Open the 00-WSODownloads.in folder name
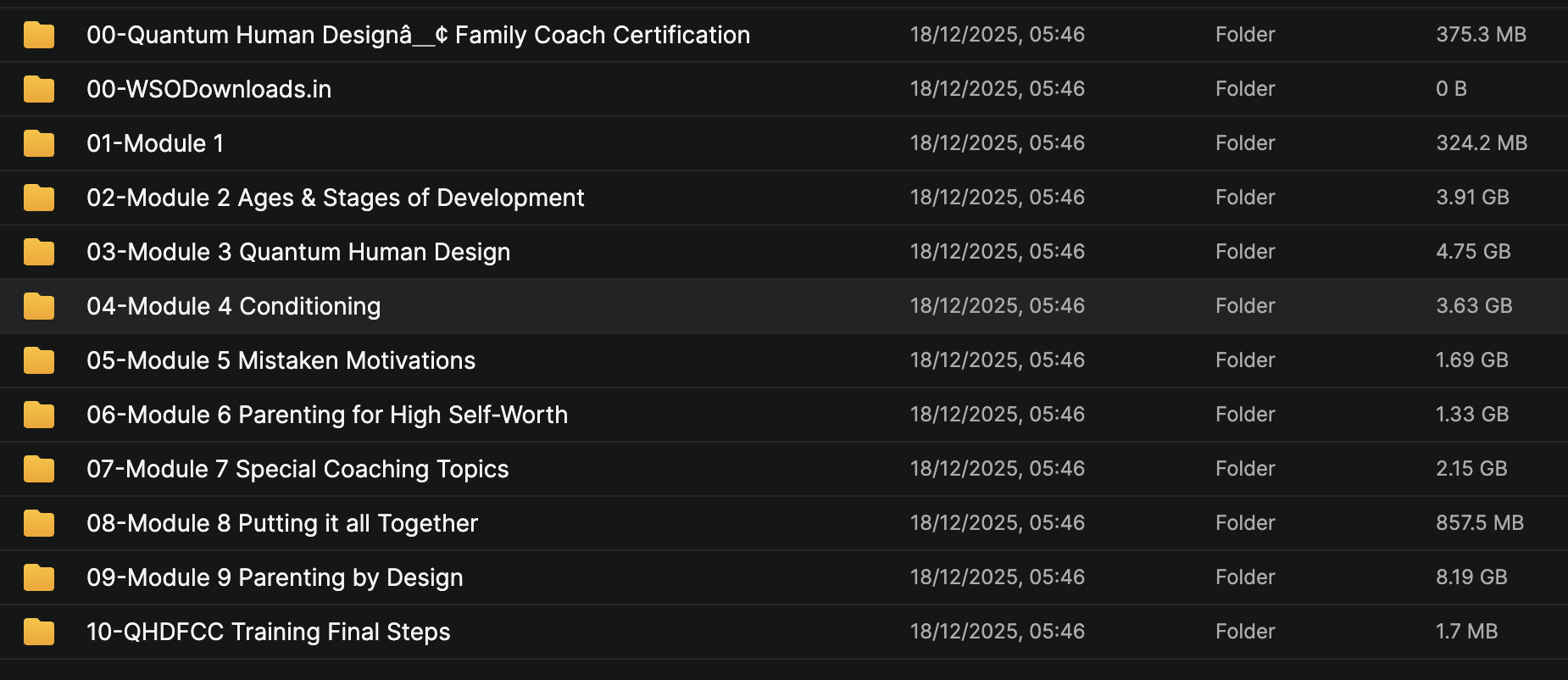 pyautogui.click(x=209, y=89)
